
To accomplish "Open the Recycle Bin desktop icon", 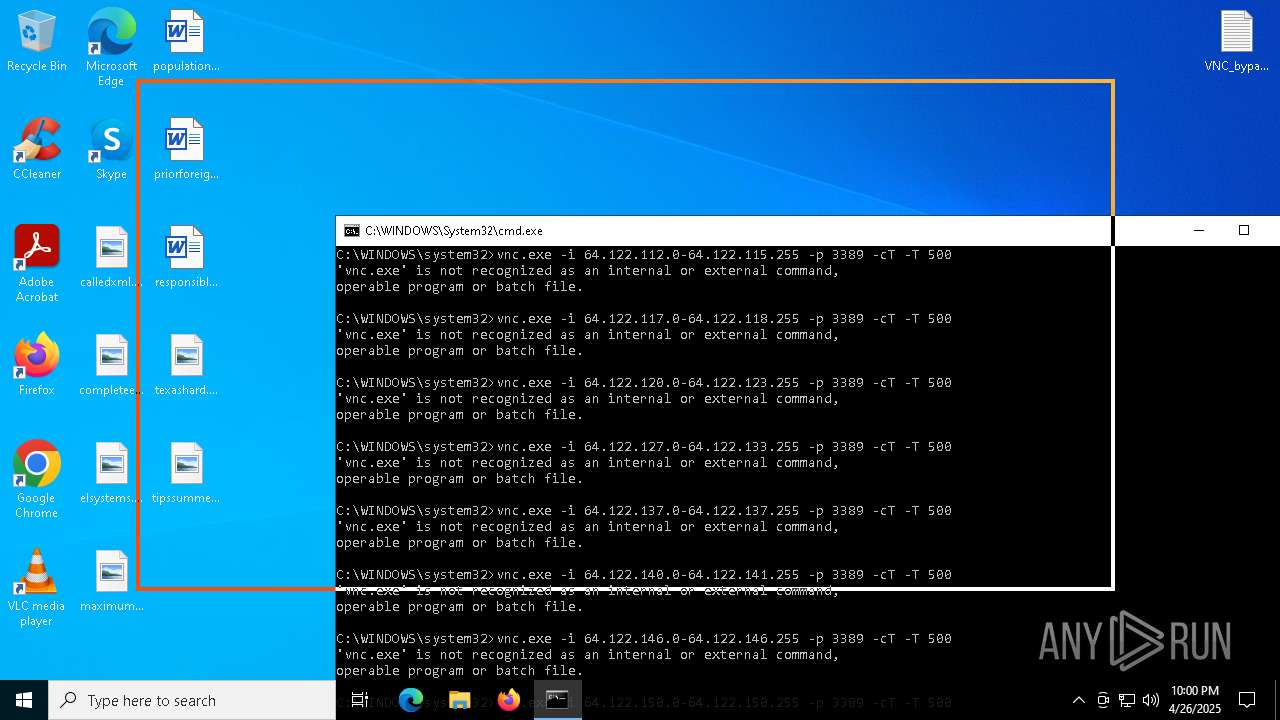I will [36, 42].
